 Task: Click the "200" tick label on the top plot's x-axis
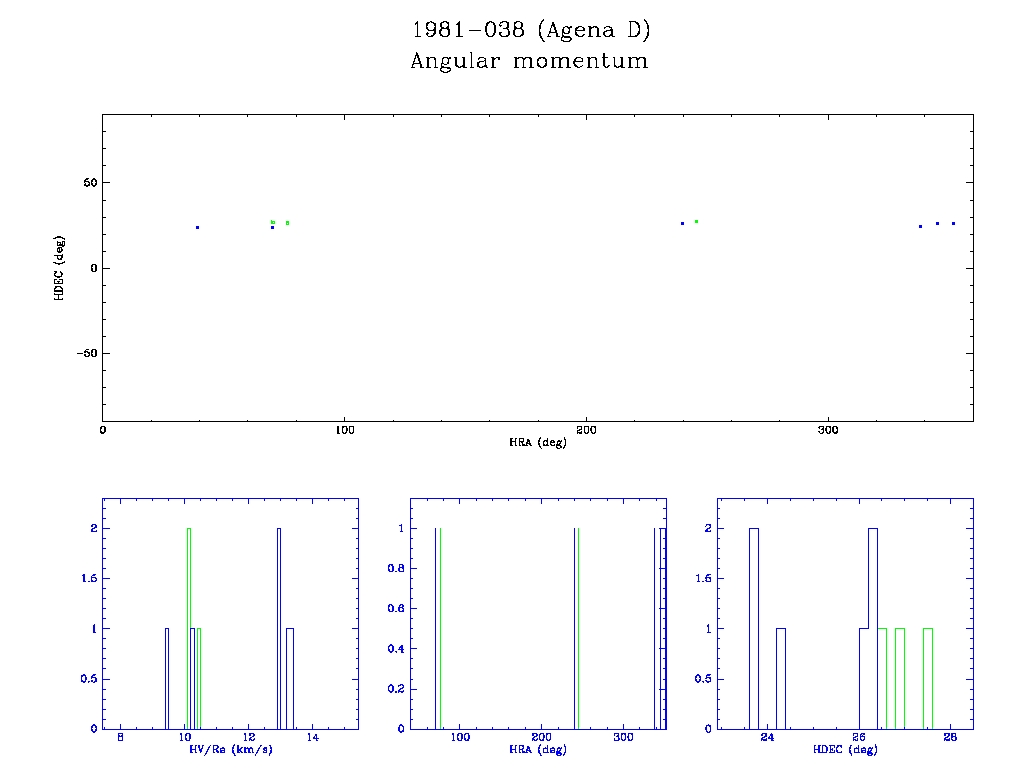point(586,430)
